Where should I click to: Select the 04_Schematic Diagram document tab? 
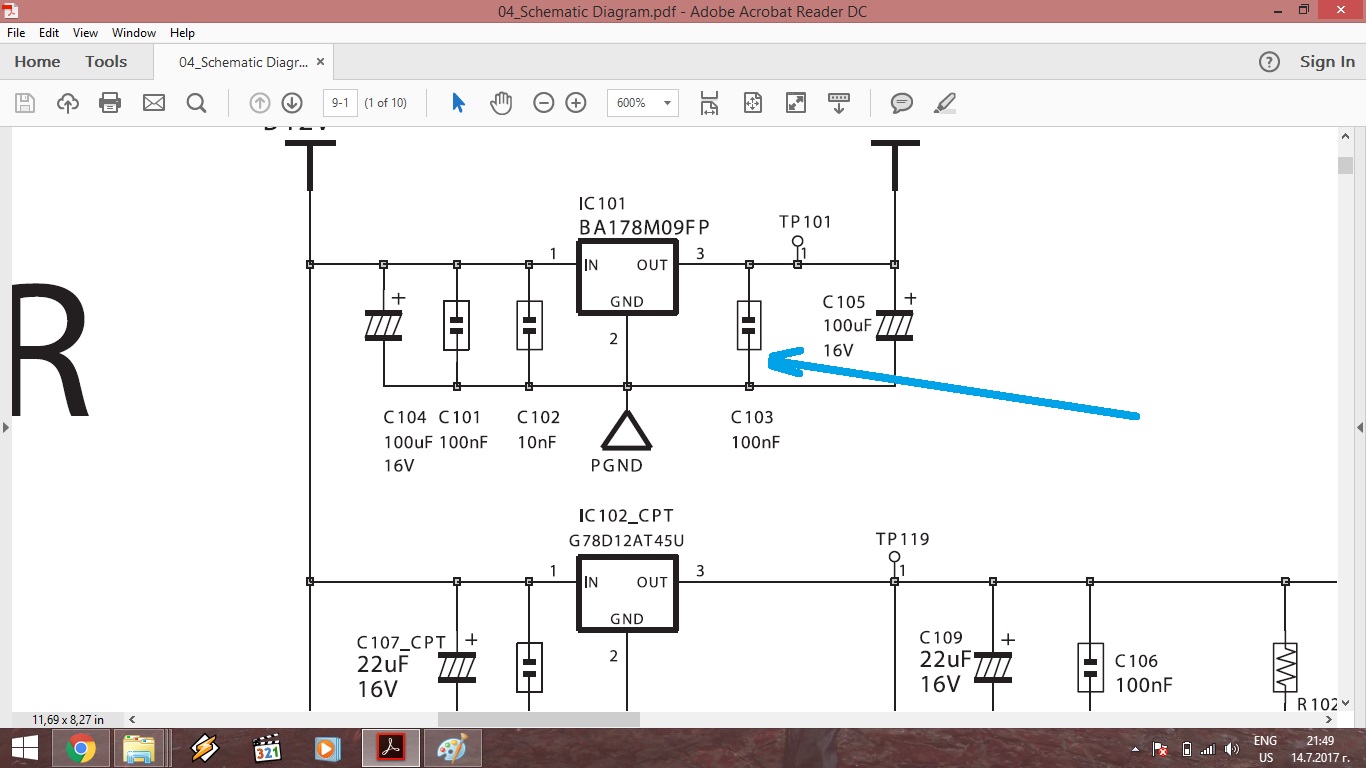pos(245,62)
